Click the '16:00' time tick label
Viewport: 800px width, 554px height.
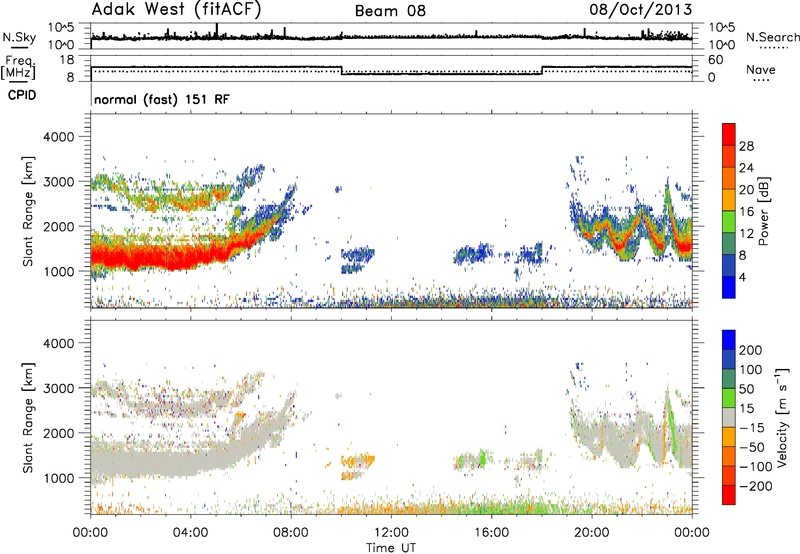pyautogui.click(x=491, y=533)
